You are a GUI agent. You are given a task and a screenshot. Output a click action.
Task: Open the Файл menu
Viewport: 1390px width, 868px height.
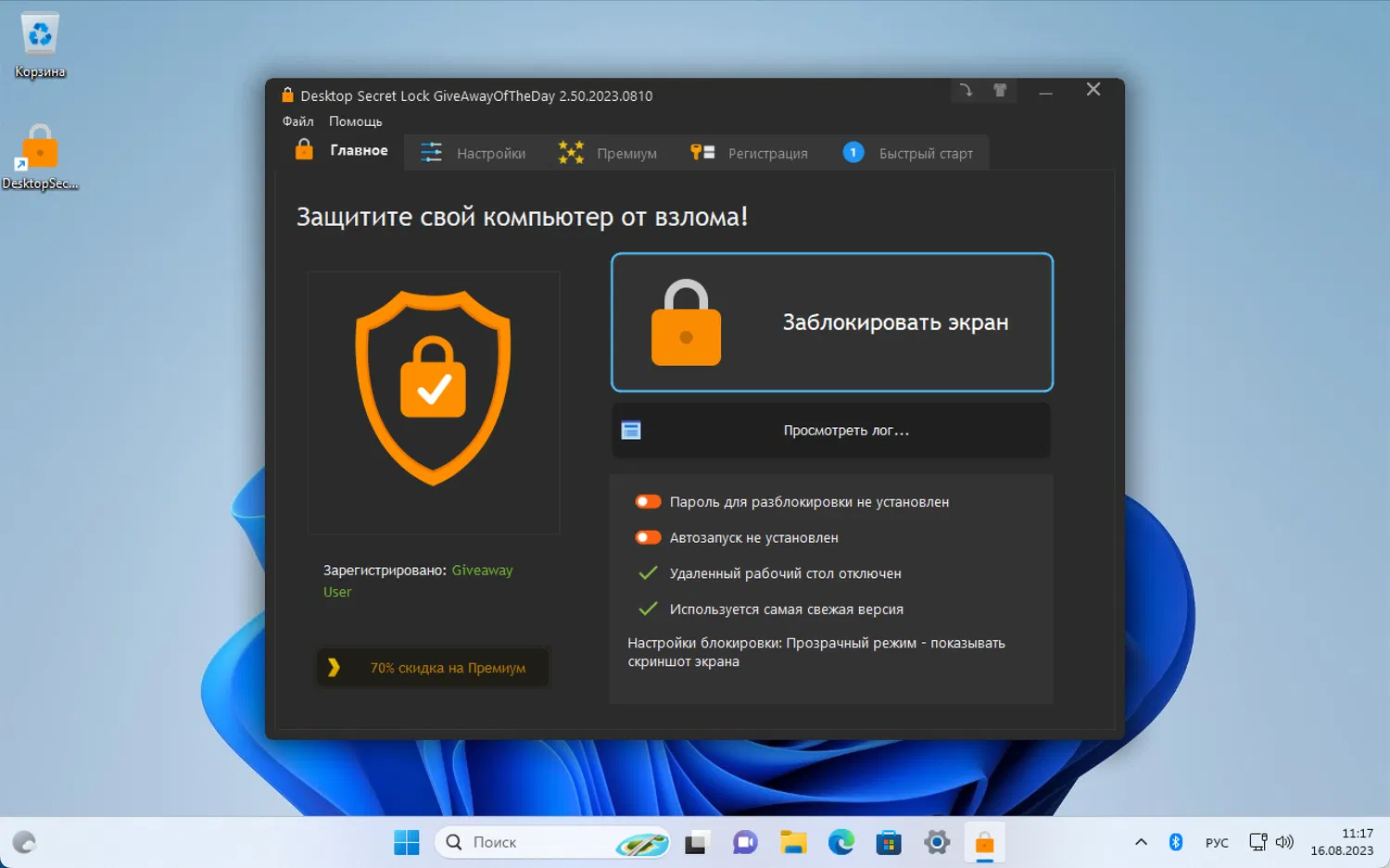pyautogui.click(x=297, y=121)
